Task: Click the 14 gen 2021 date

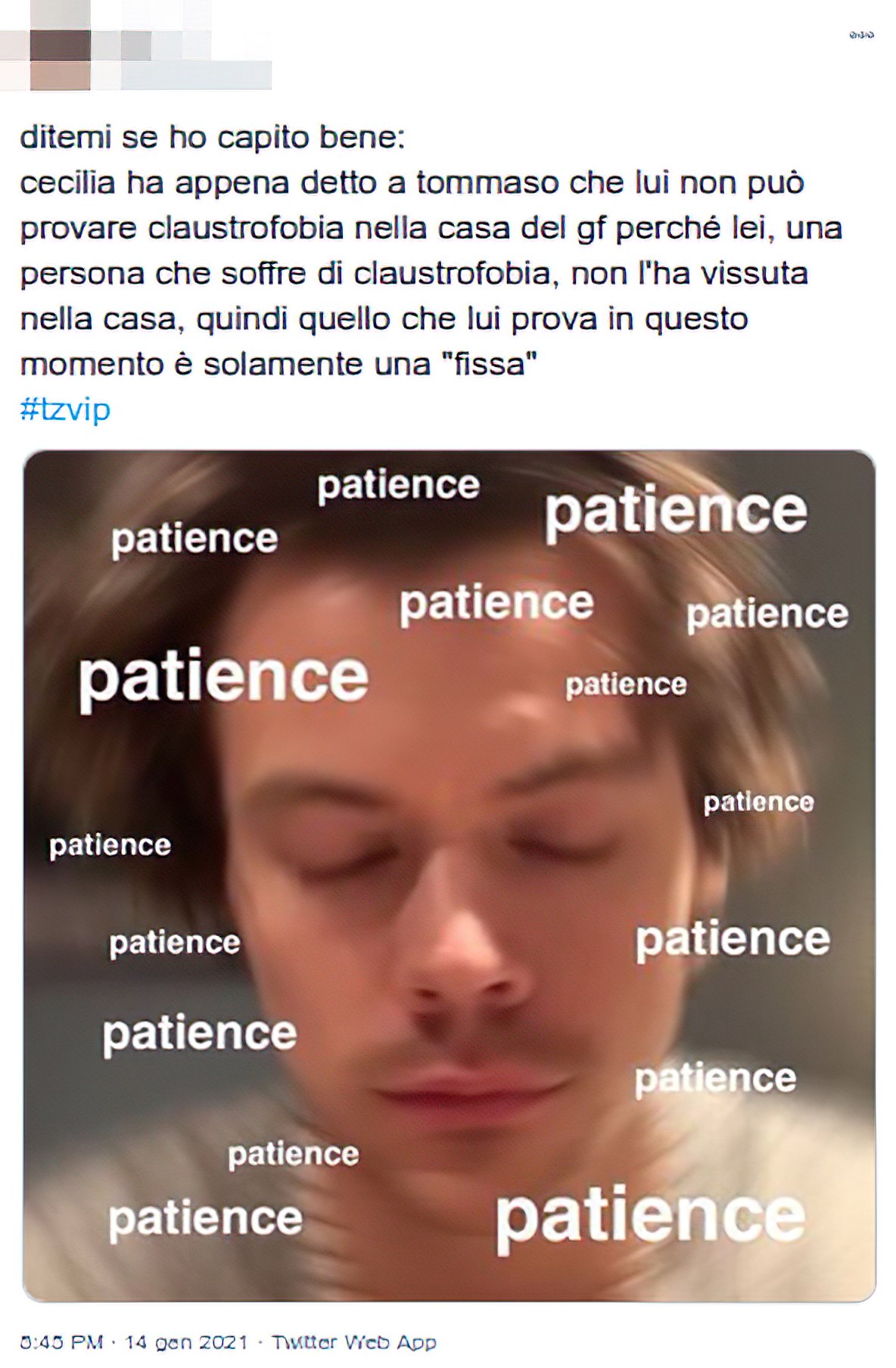Action: [186, 1342]
